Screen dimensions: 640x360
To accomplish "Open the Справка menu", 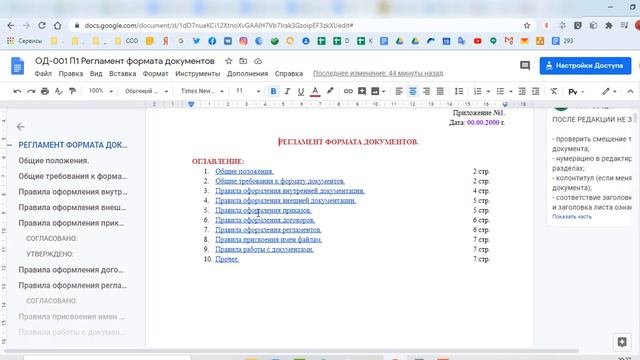I will pos(289,73).
